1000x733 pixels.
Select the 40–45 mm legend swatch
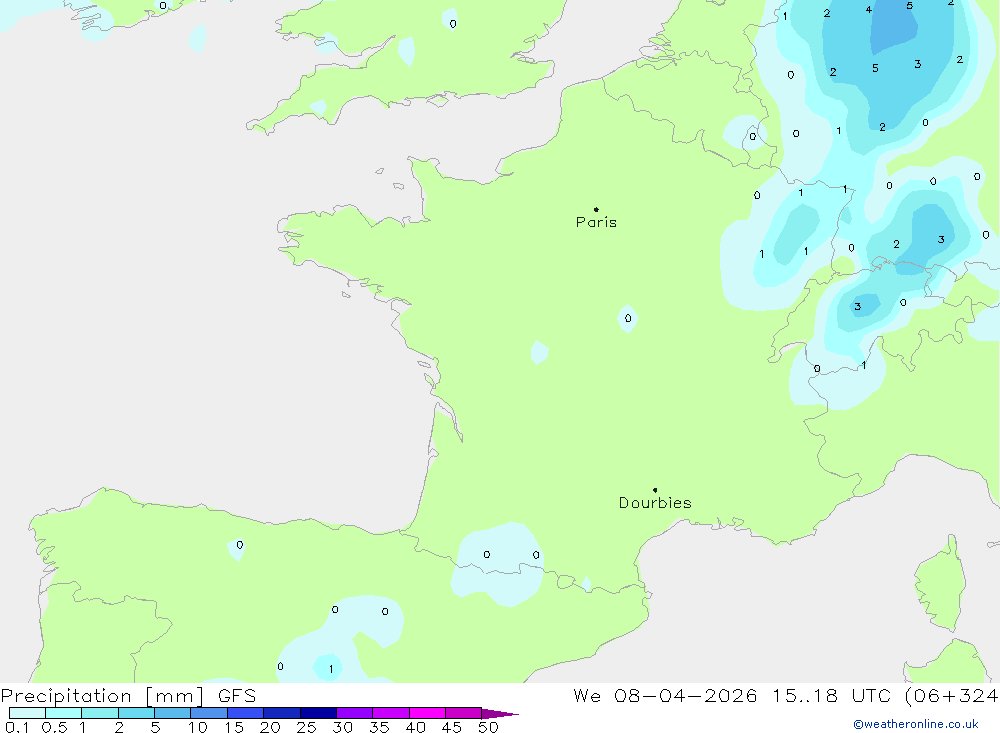point(427,713)
